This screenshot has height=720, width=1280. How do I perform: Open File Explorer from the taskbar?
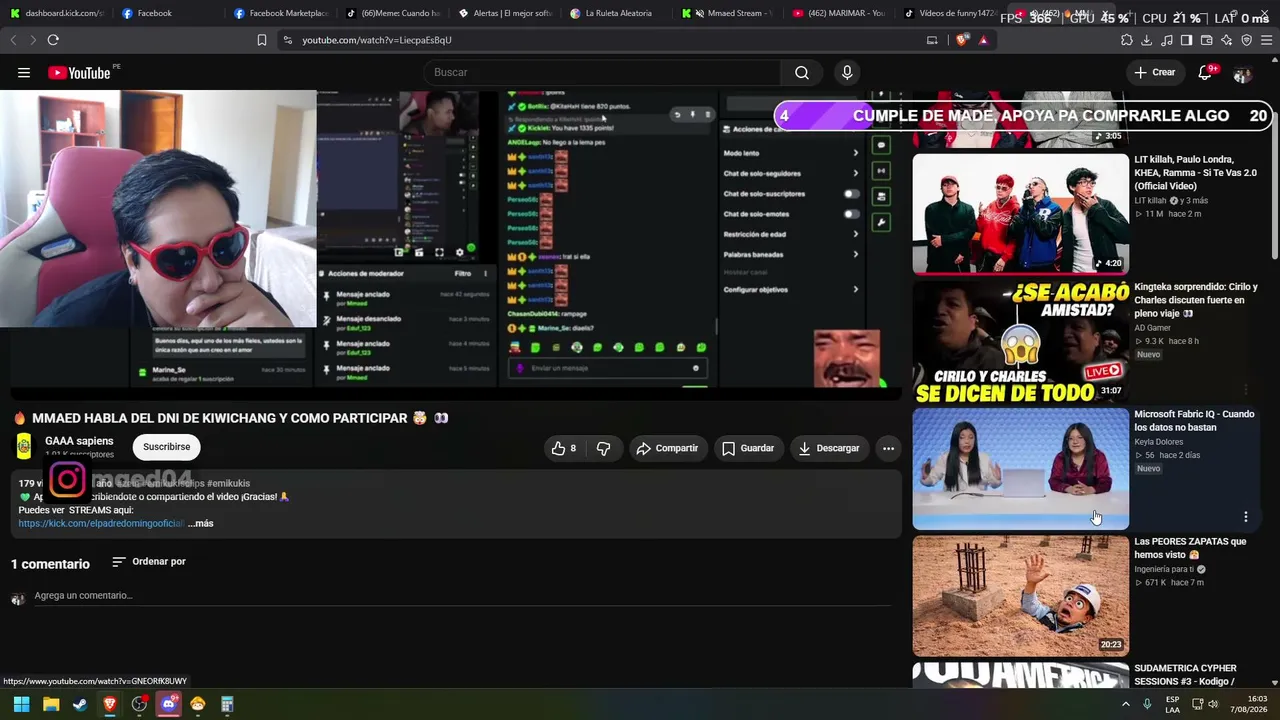(51, 704)
